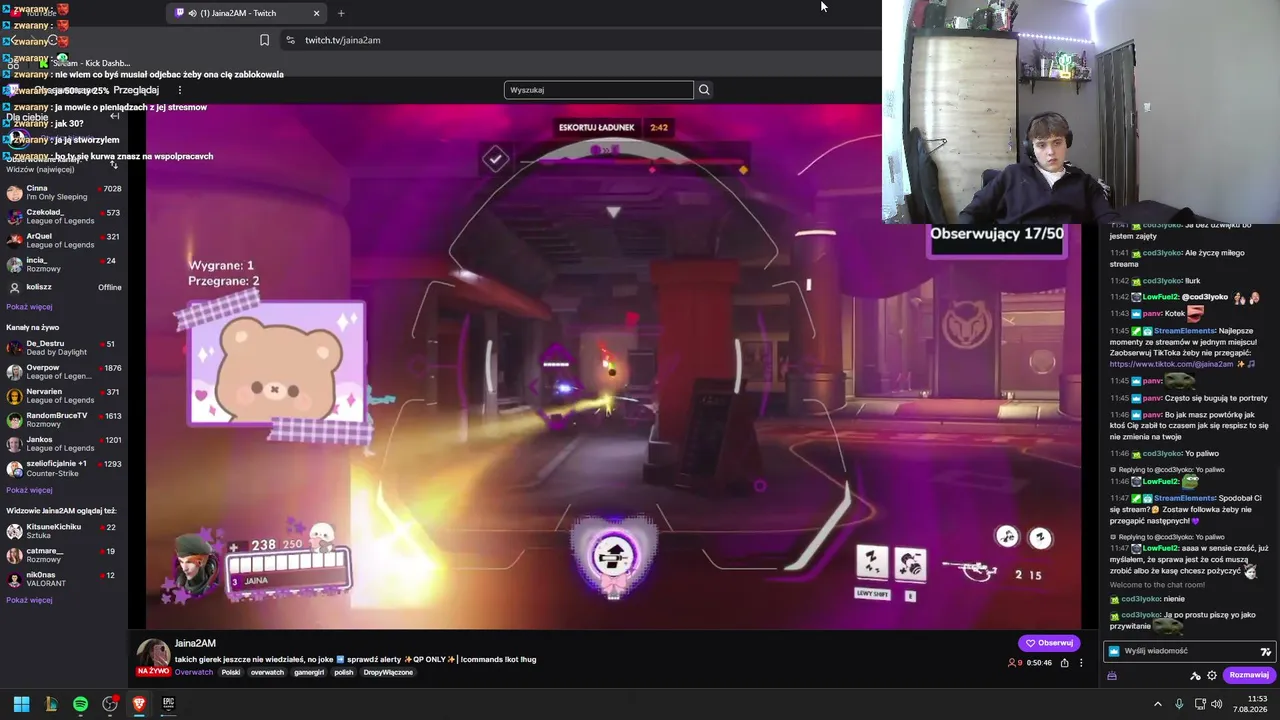Open the Przeglądaj browse page

[x=134, y=90]
